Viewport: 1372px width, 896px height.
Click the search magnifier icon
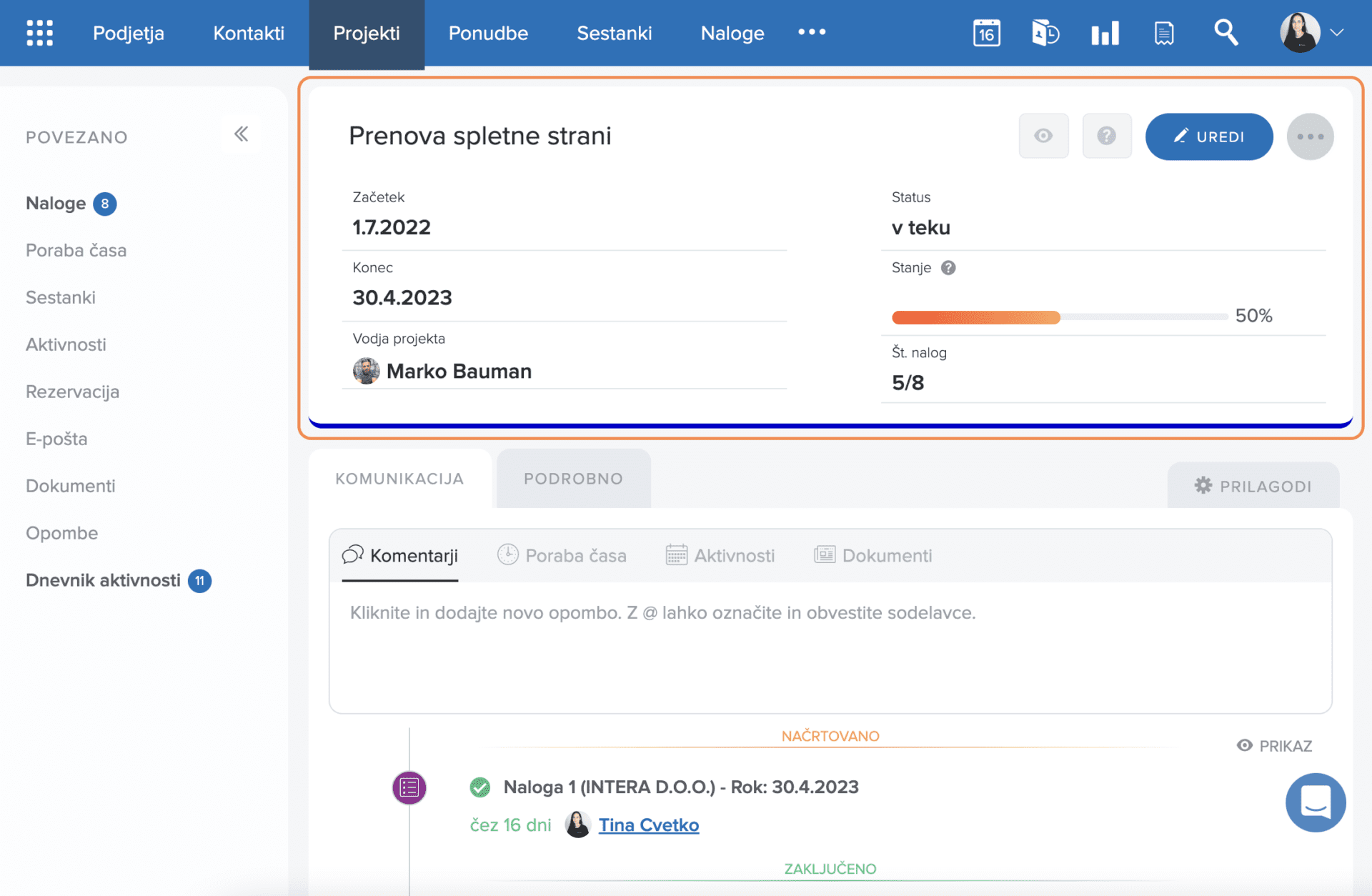(x=1226, y=33)
